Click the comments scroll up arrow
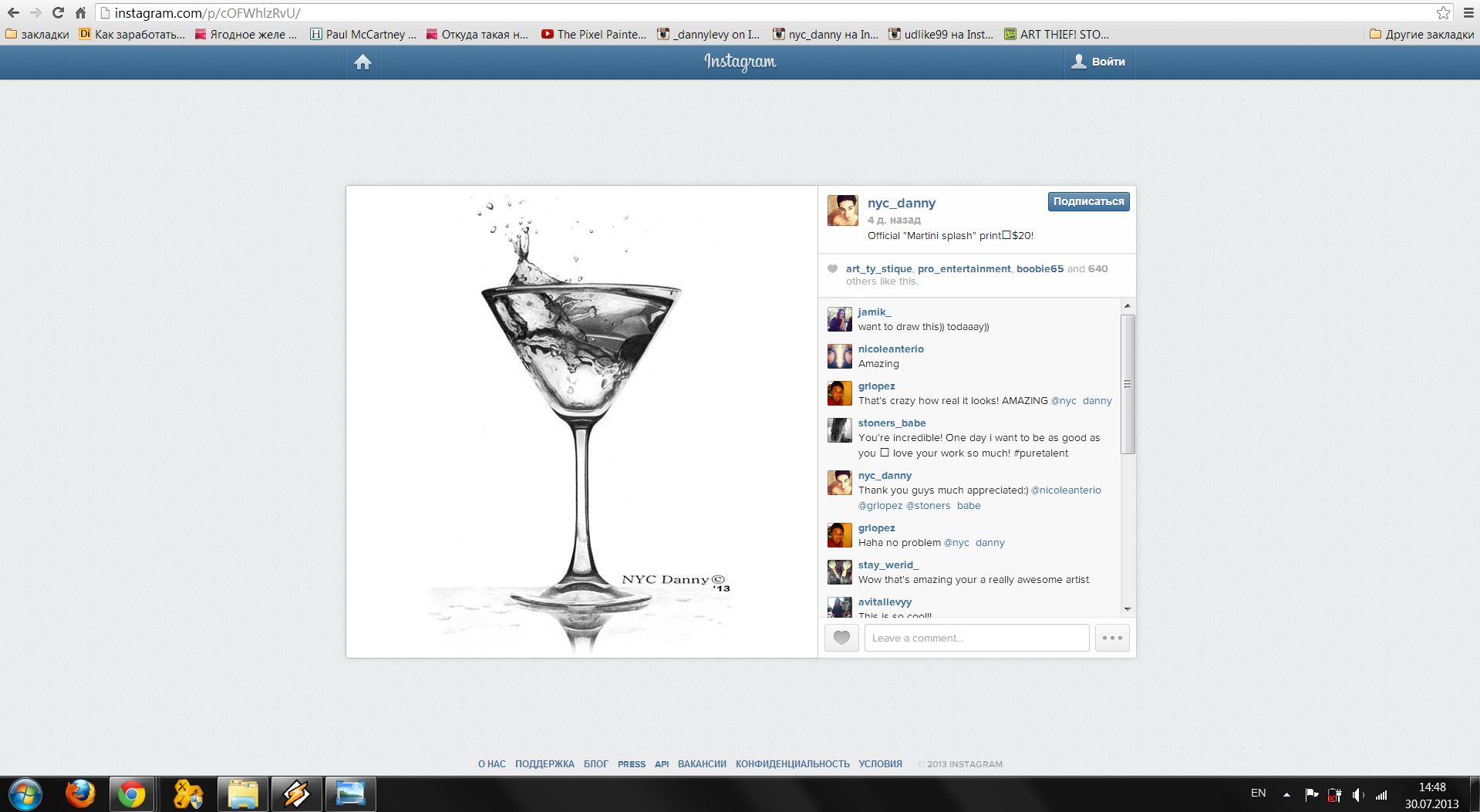 click(1128, 306)
